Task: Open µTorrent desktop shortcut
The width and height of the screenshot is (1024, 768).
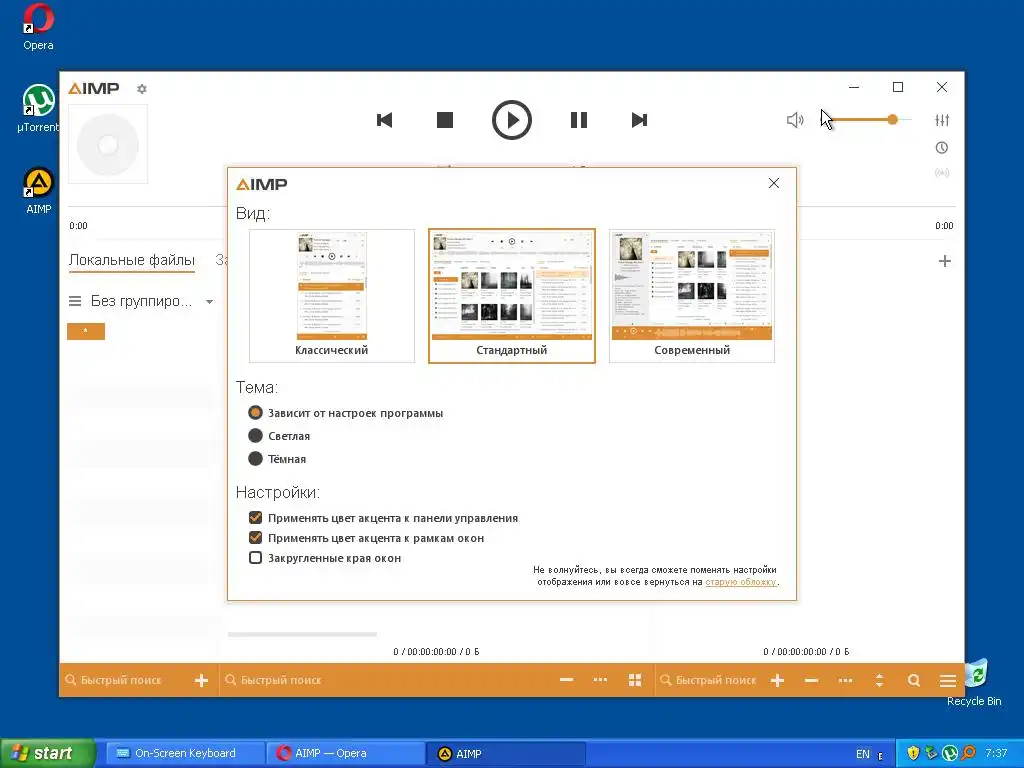Action: click(39, 108)
